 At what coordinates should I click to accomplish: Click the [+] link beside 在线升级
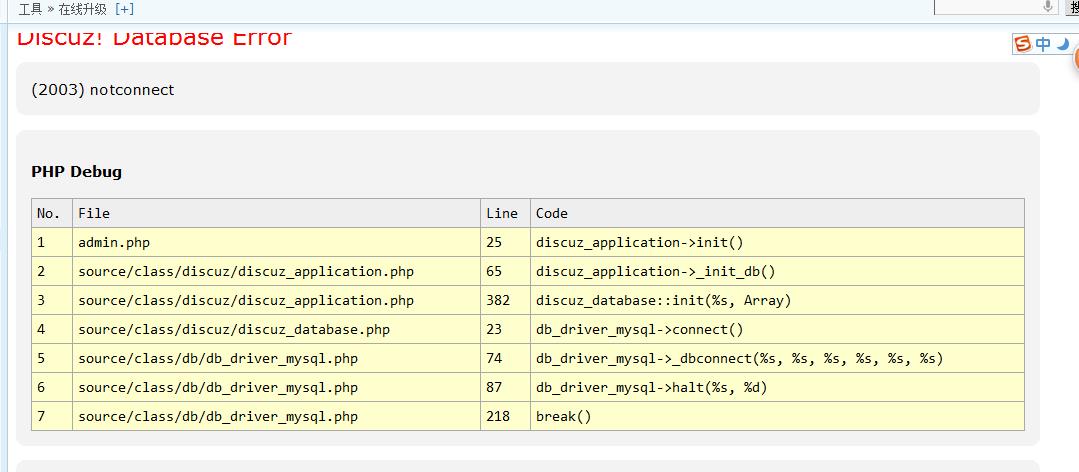click(x=125, y=9)
